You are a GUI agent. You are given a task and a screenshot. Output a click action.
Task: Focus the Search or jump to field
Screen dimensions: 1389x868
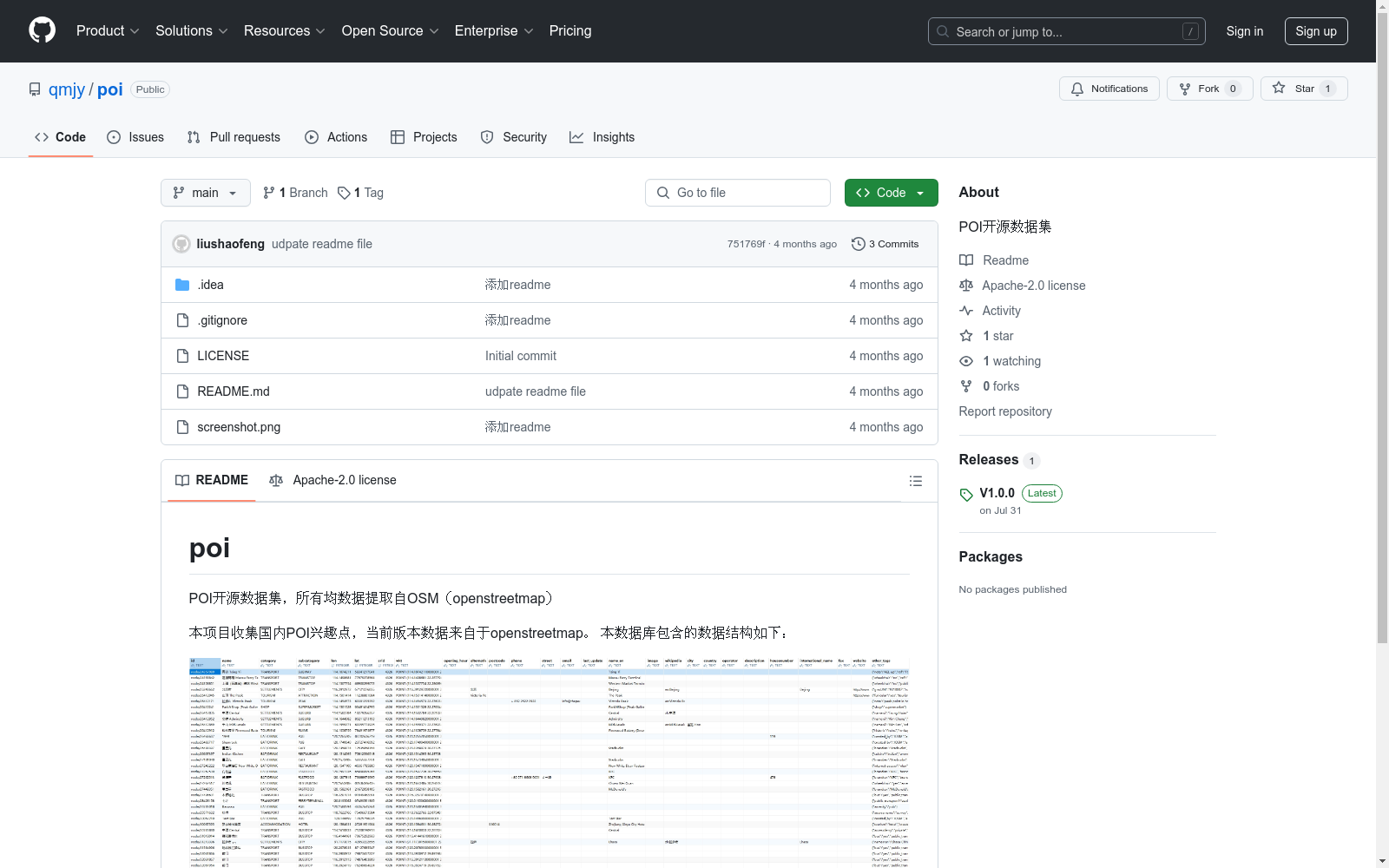pos(1067,31)
